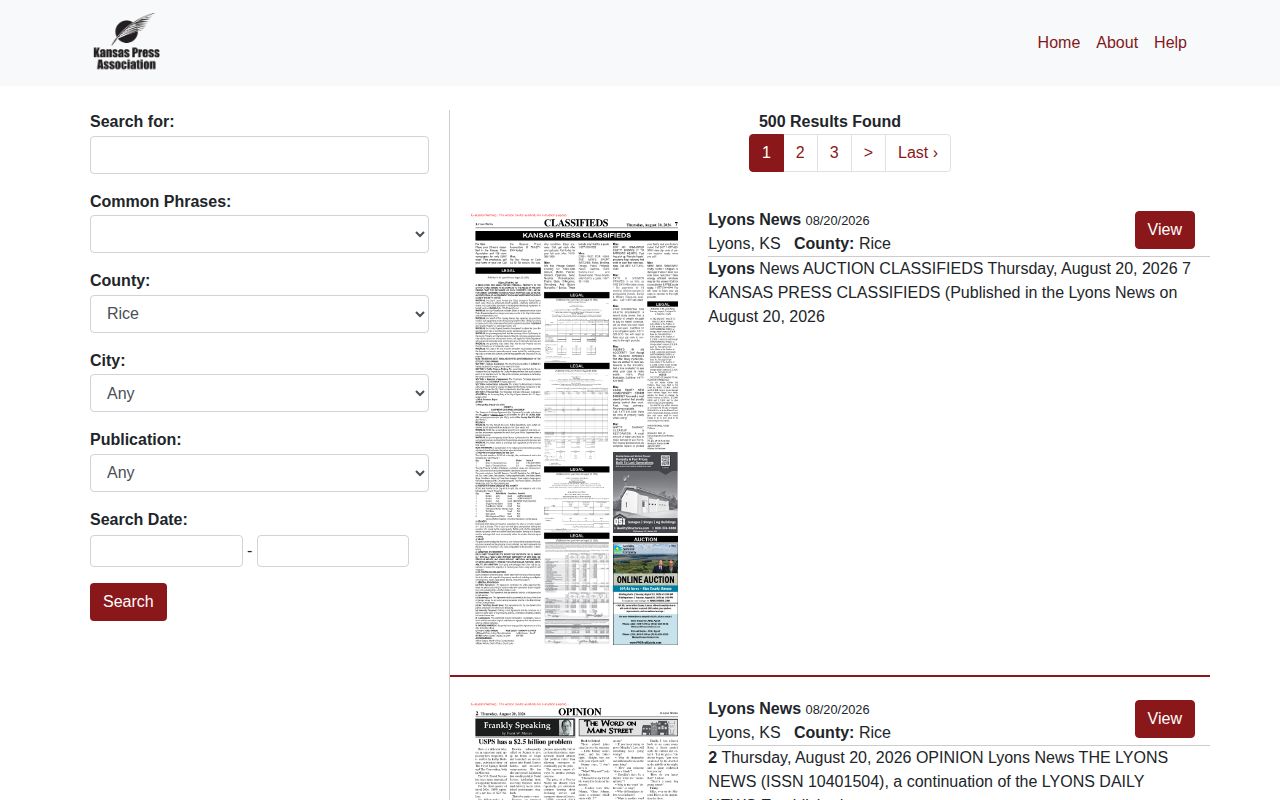
Task: Open the Classifieds page thumbnail
Action: [575, 429]
